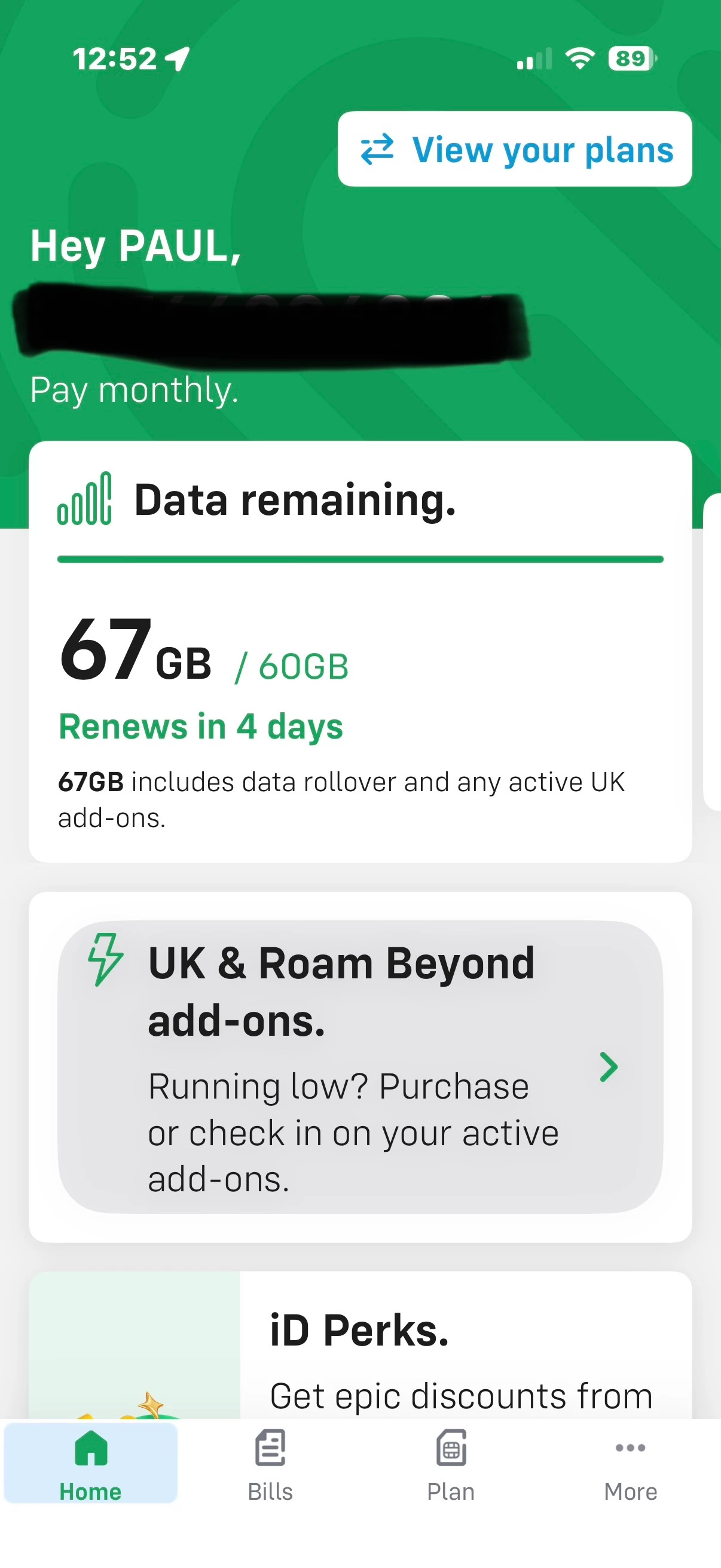Tap the battery level indicator
This screenshot has height=1568, width=721.
click(x=632, y=59)
